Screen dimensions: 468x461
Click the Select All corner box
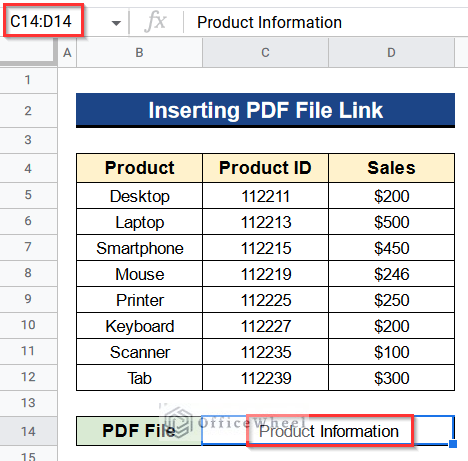pos(28,53)
